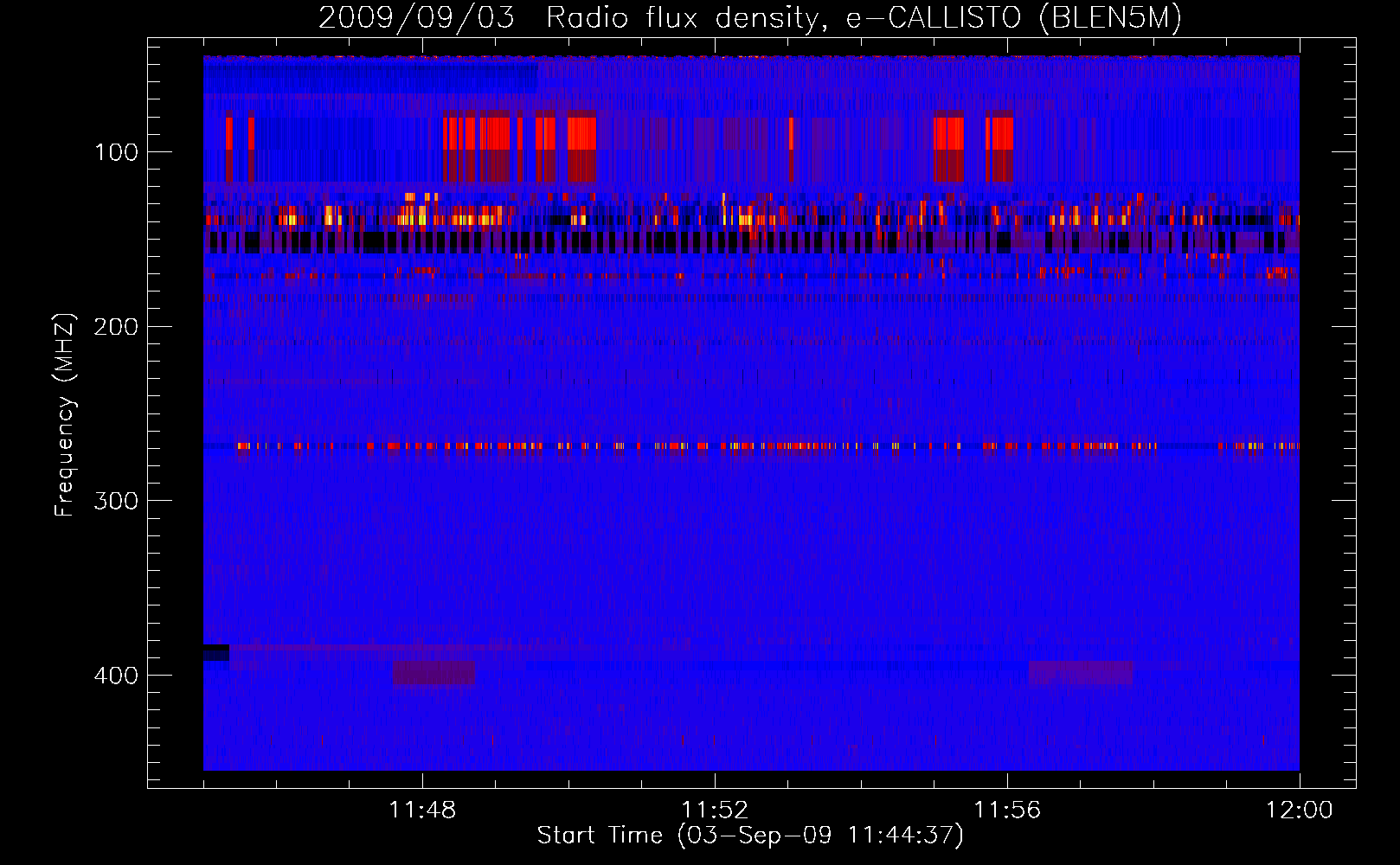1400x865 pixels.
Task: Click the 'Frequency (MHZ)' axis label
Action: pyautogui.click(x=65, y=414)
